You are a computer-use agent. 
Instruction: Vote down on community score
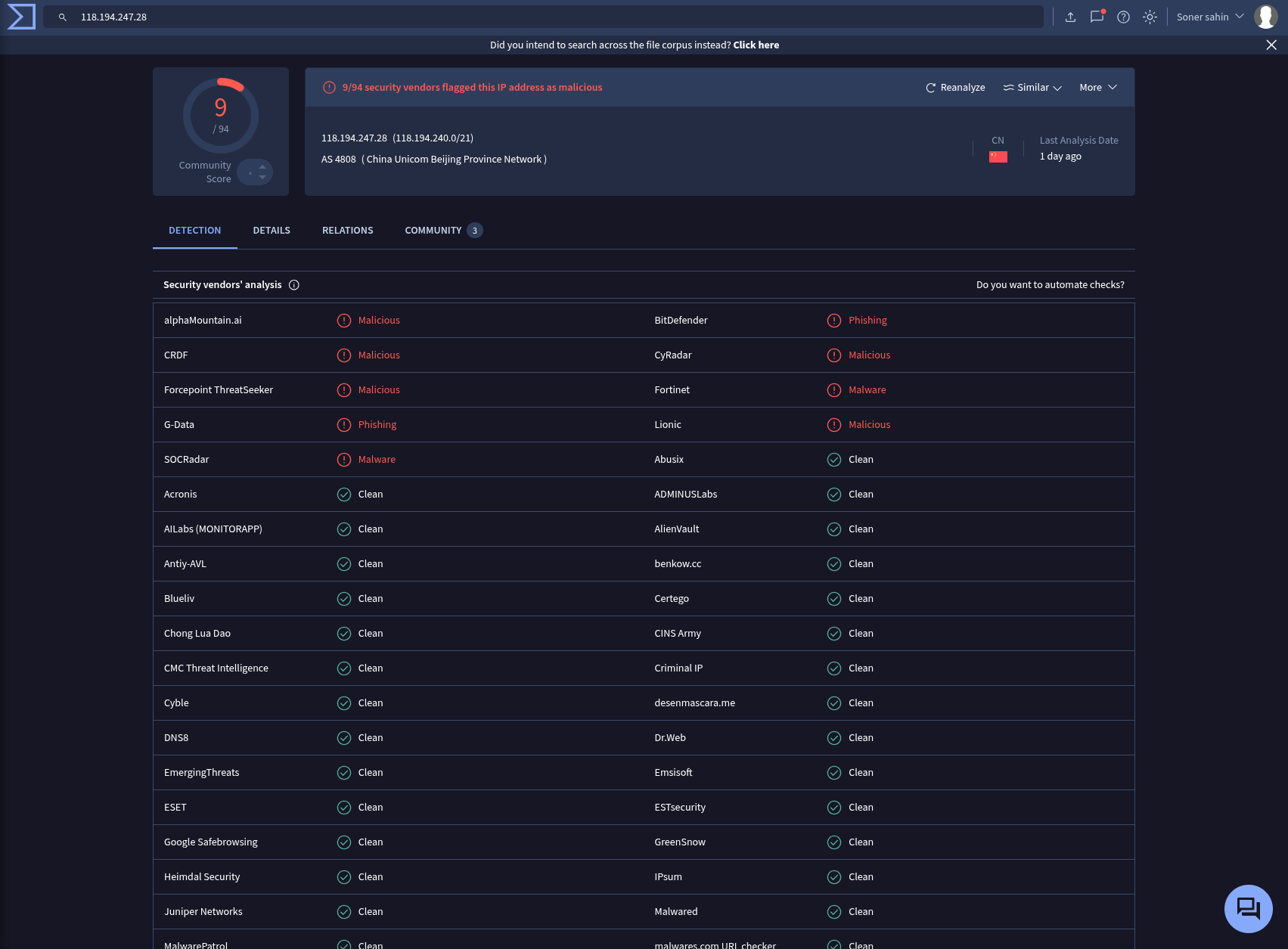pyautogui.click(x=262, y=178)
